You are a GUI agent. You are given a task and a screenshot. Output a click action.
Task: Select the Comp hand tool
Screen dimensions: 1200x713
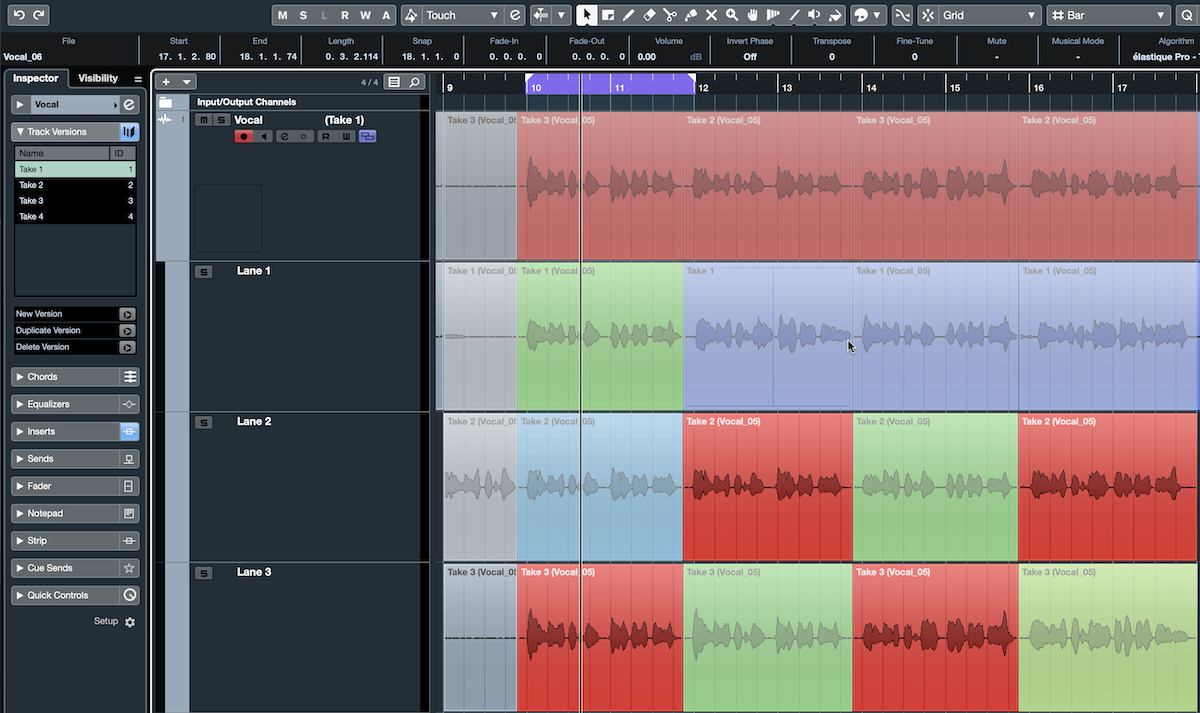(752, 15)
